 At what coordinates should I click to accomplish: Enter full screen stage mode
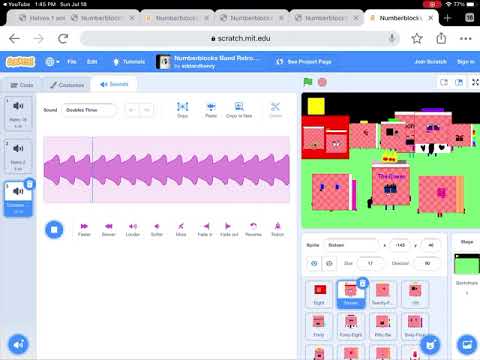pos(475,82)
